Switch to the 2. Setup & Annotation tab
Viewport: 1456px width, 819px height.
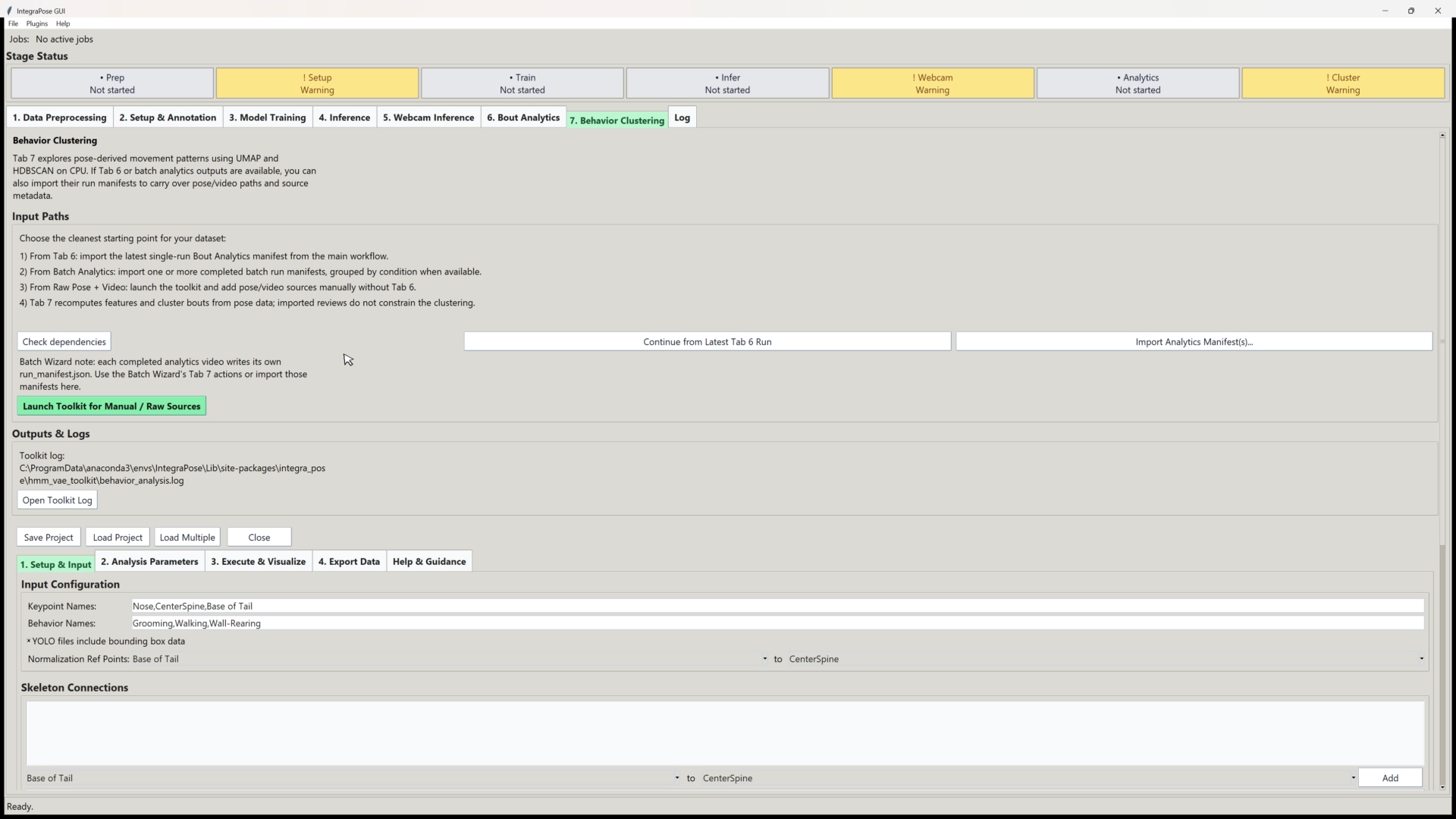[168, 118]
